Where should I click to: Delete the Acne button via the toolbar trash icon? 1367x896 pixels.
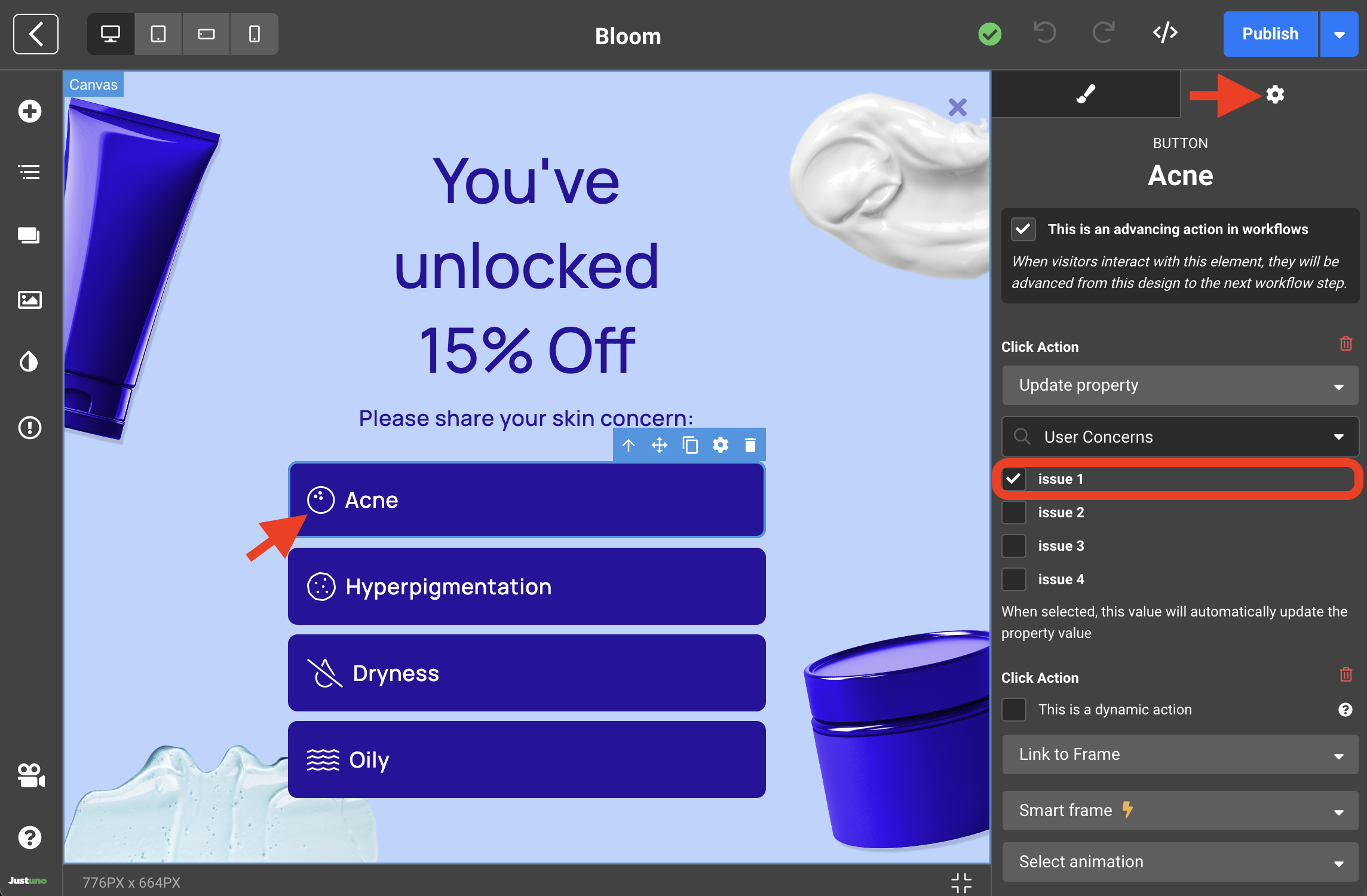point(750,445)
